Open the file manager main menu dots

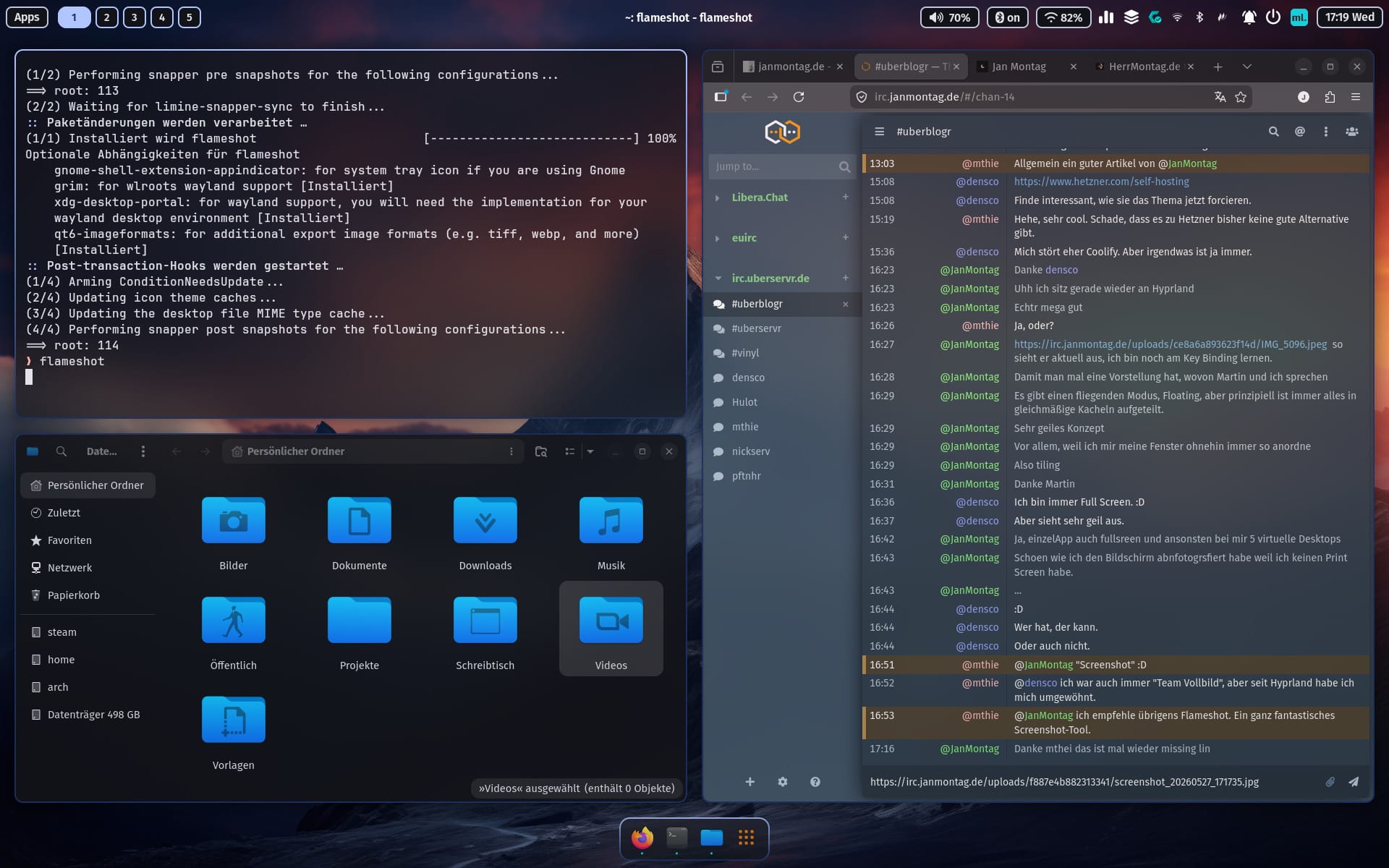click(143, 451)
